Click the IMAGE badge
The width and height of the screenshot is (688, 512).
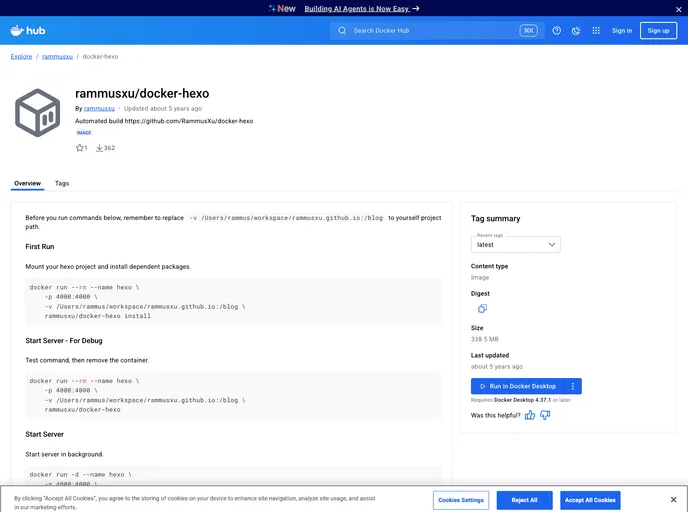(x=84, y=132)
